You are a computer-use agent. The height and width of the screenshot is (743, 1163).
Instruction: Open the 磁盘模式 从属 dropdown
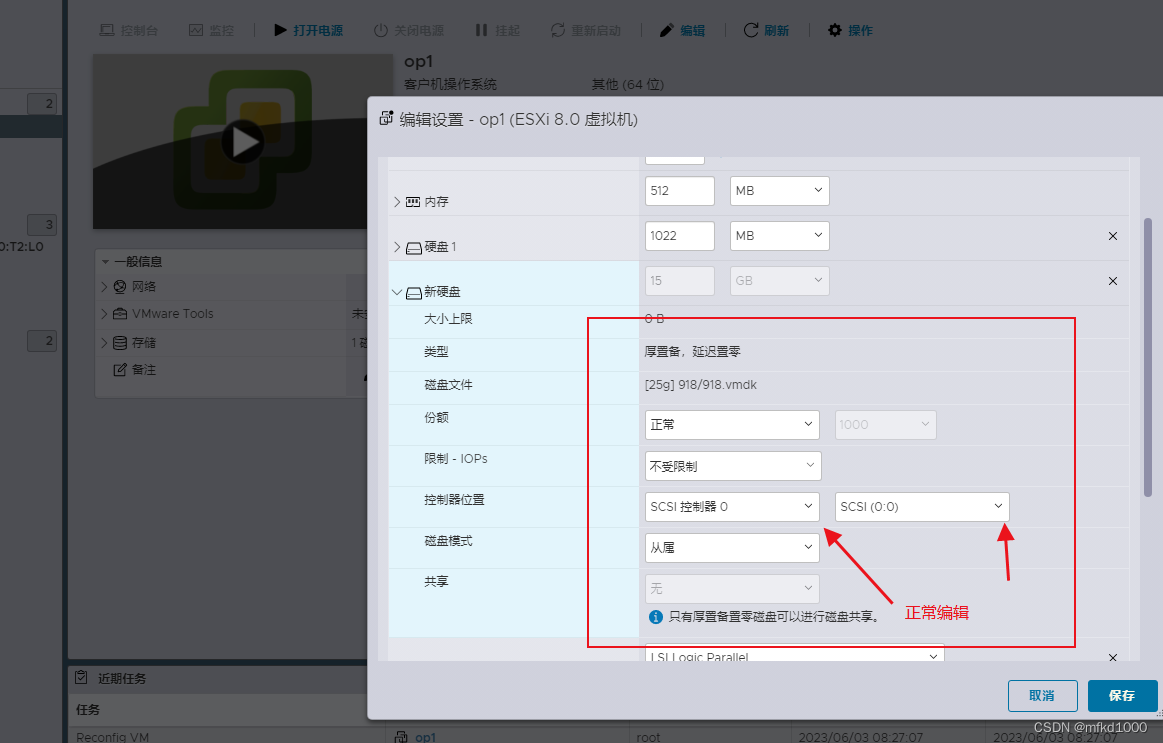[732, 548]
